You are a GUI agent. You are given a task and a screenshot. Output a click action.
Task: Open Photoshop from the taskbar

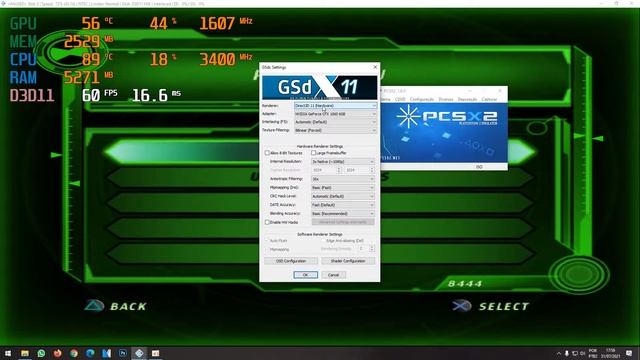point(123,353)
